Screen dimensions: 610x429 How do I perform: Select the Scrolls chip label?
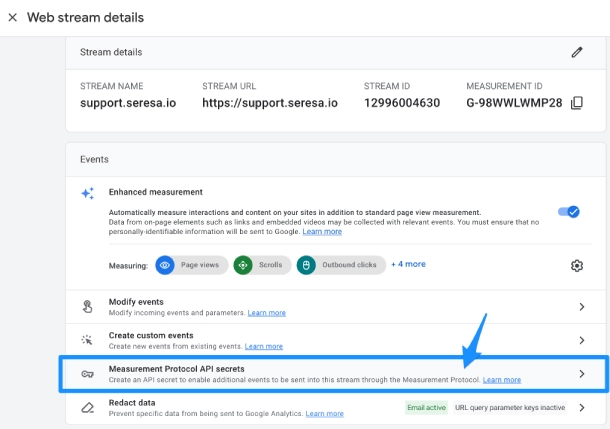tap(270, 265)
